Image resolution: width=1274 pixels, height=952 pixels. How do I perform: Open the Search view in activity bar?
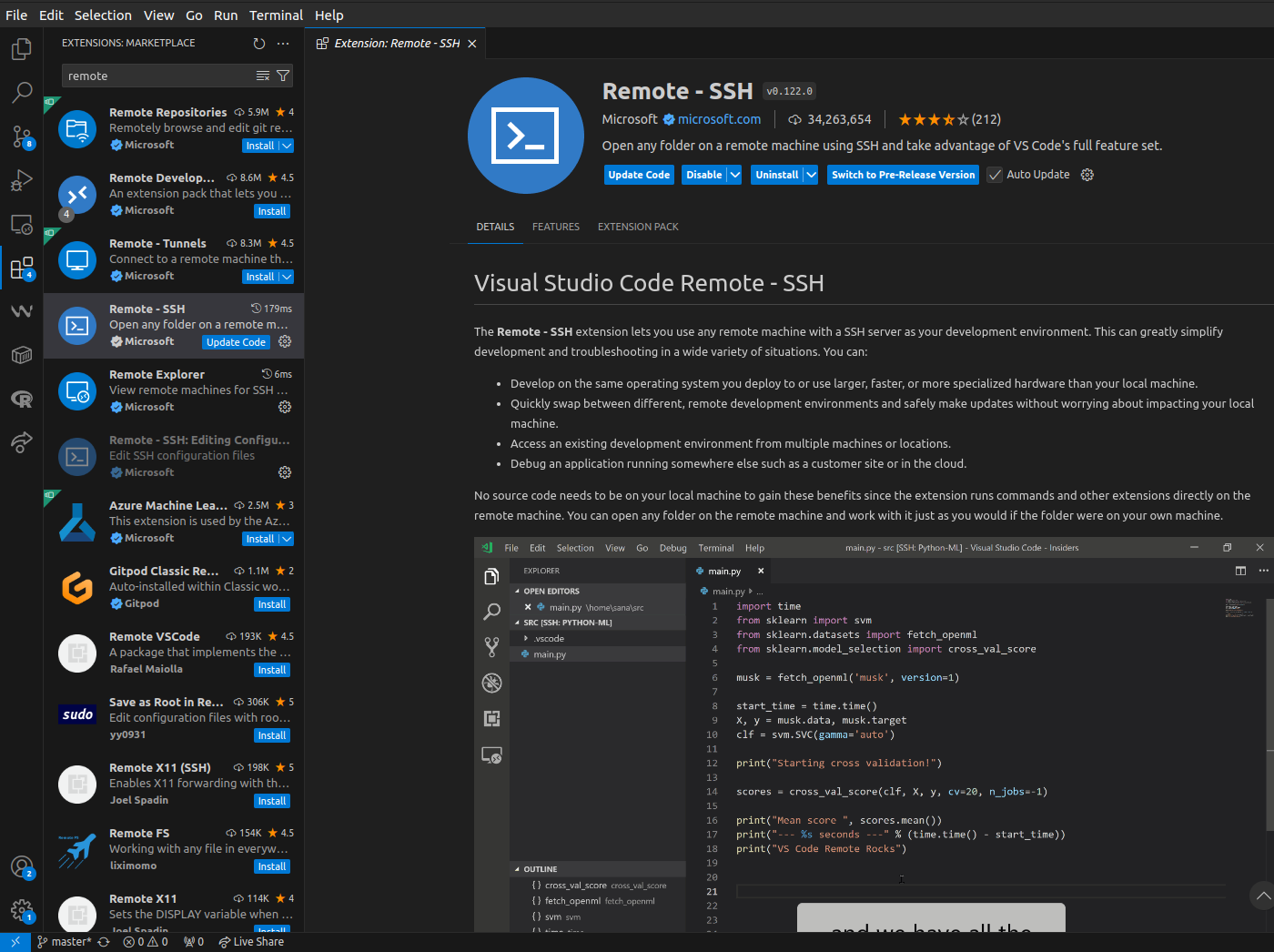pos(22,92)
